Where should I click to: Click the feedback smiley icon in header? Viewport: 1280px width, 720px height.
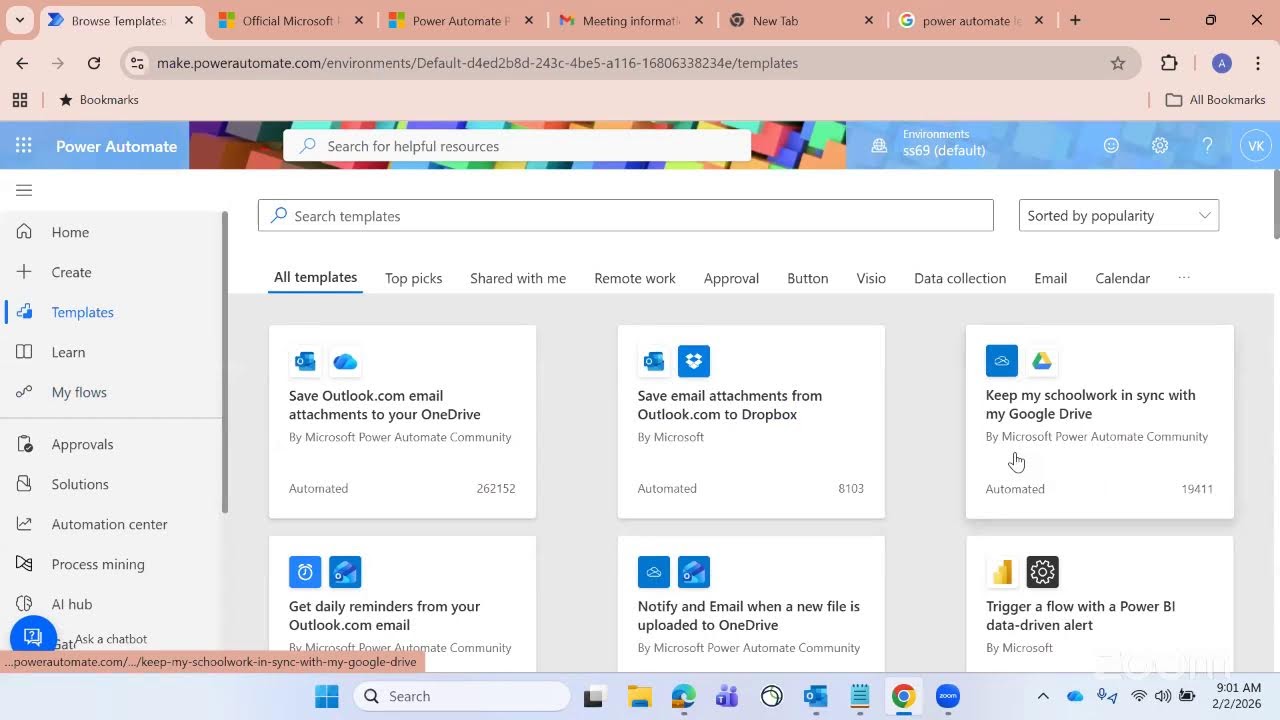click(x=1111, y=146)
